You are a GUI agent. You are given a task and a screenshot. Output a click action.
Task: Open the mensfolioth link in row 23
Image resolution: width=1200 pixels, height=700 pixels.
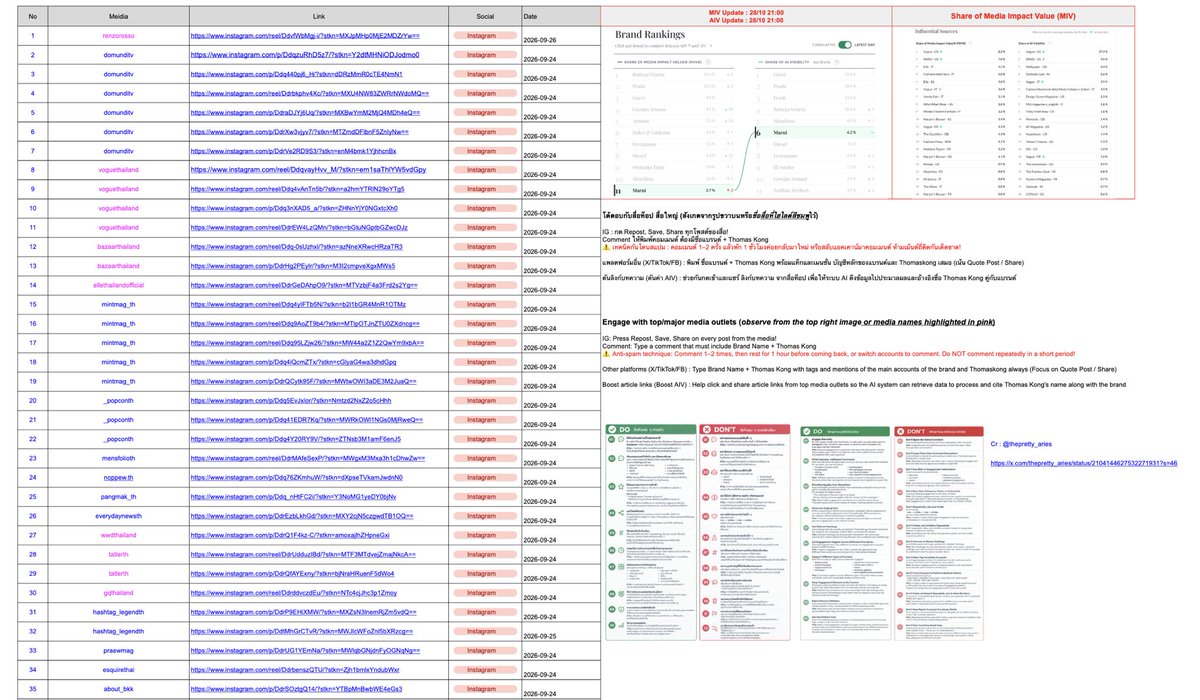pyautogui.click(x=308, y=456)
